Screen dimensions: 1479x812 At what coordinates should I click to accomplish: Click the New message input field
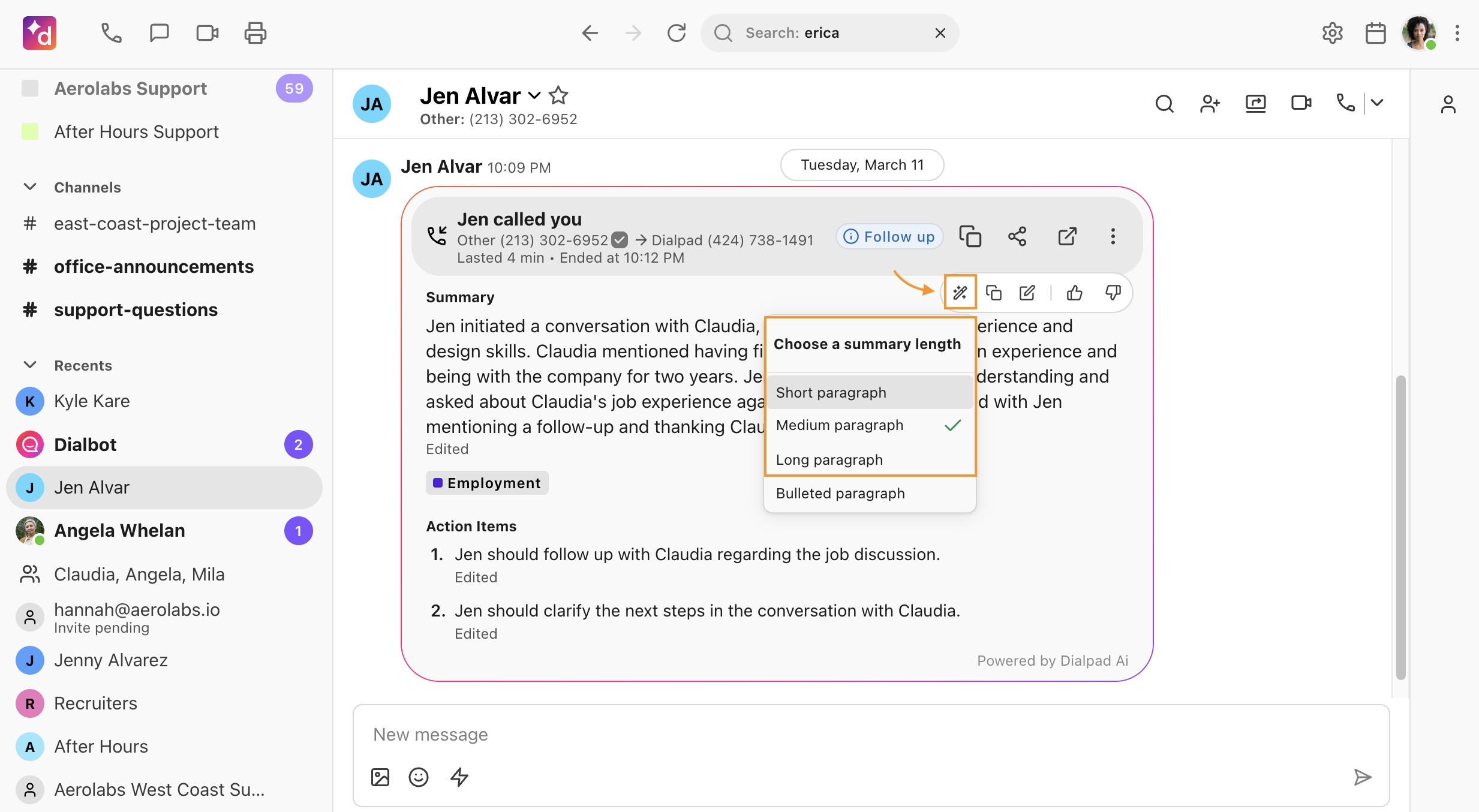click(871, 735)
